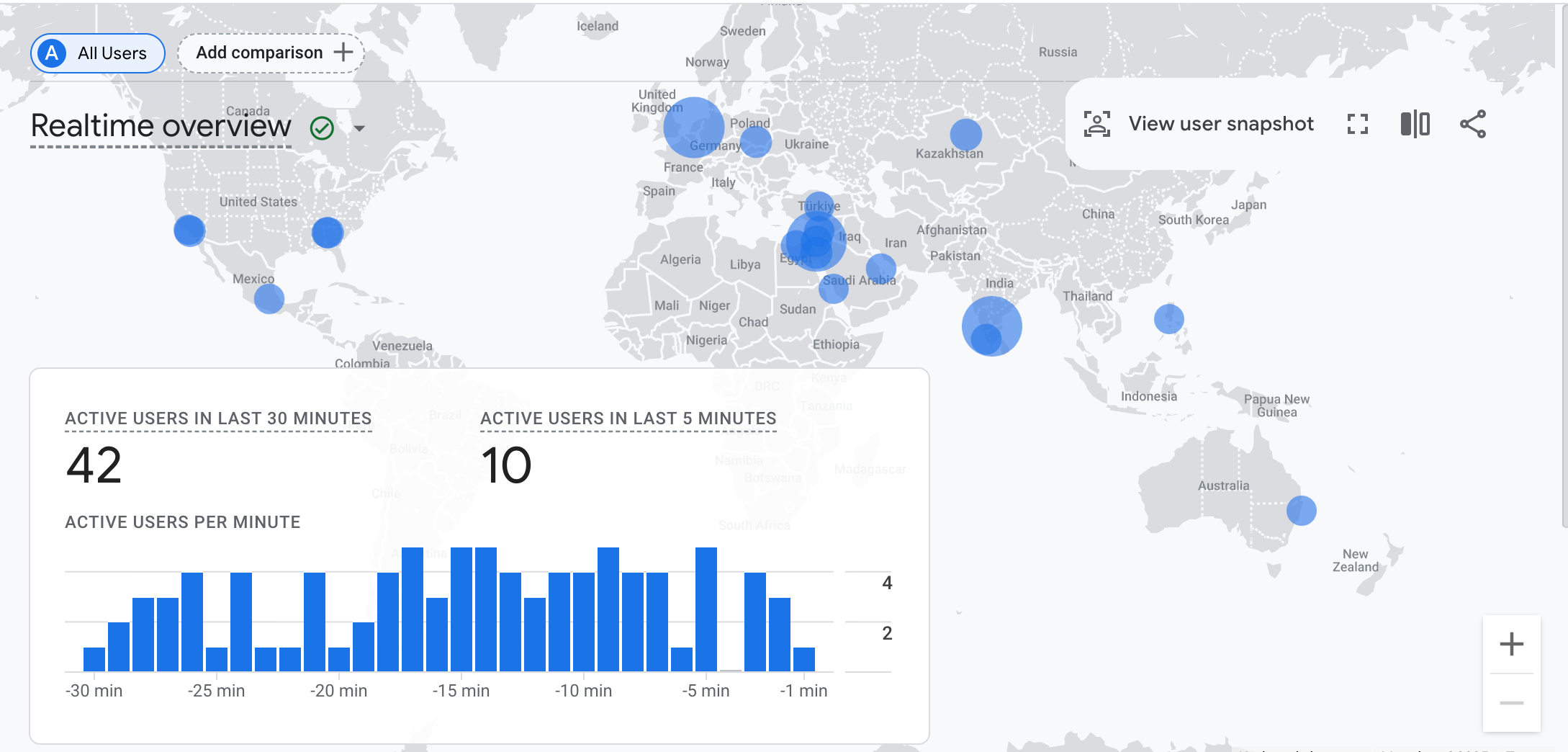The height and width of the screenshot is (752, 1568).
Task: Click the user bubble on Australia
Action: [1301, 511]
